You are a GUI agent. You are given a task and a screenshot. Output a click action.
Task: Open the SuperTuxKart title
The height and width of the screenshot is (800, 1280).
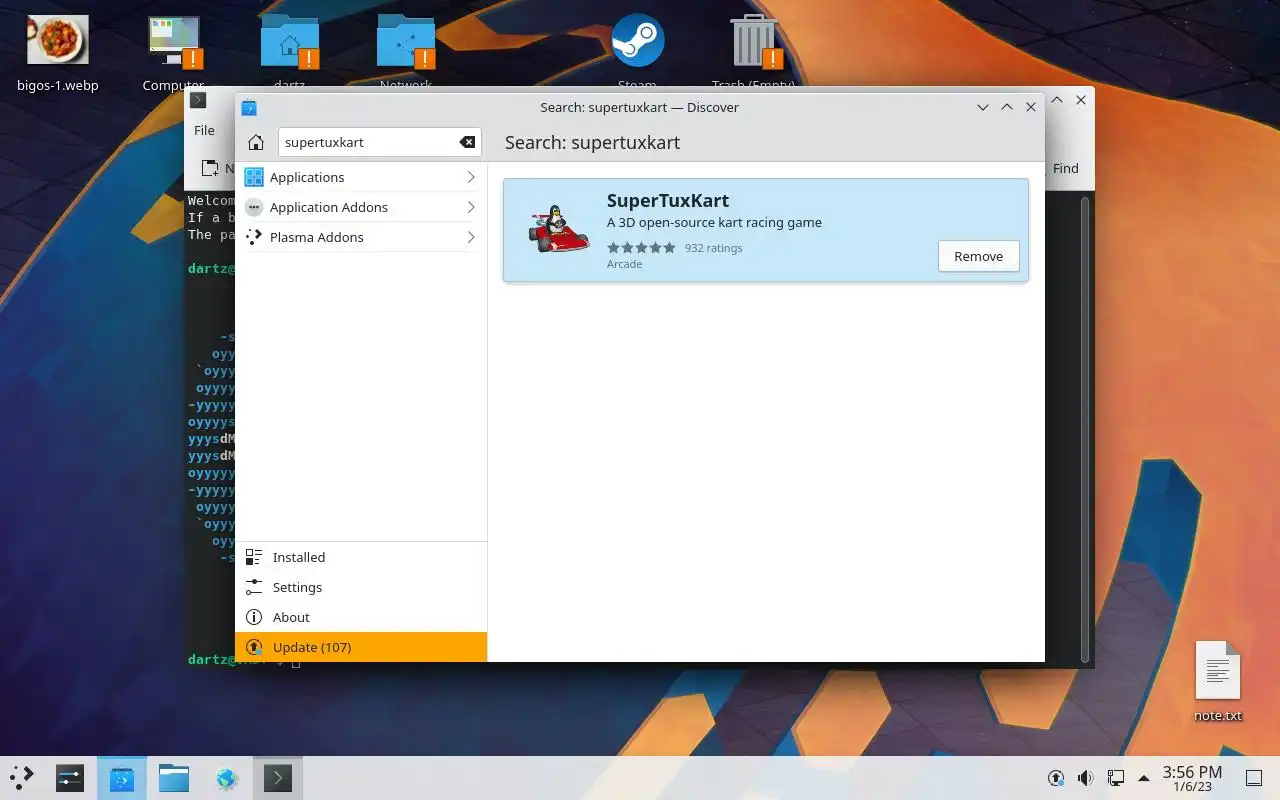pos(668,200)
